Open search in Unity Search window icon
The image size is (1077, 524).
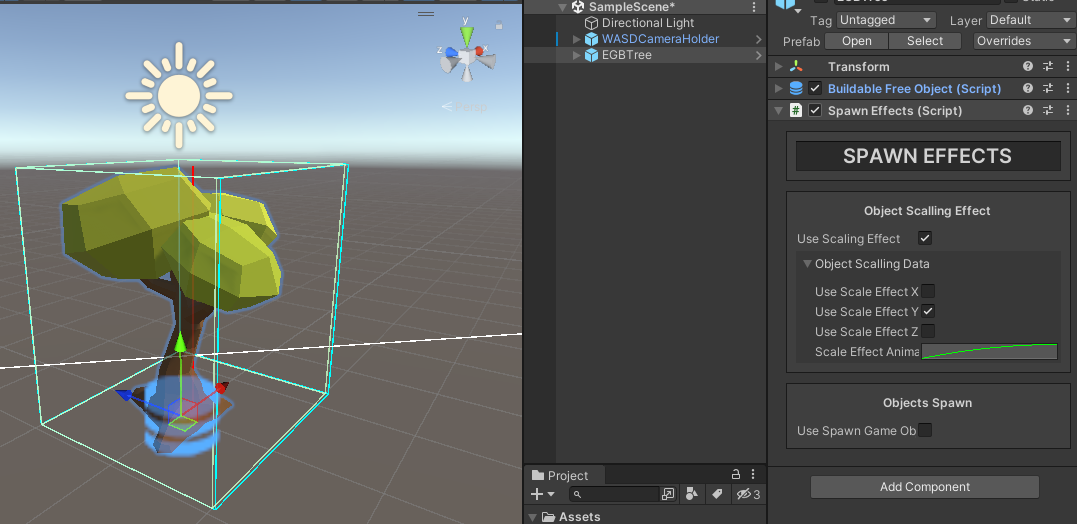tap(668, 494)
